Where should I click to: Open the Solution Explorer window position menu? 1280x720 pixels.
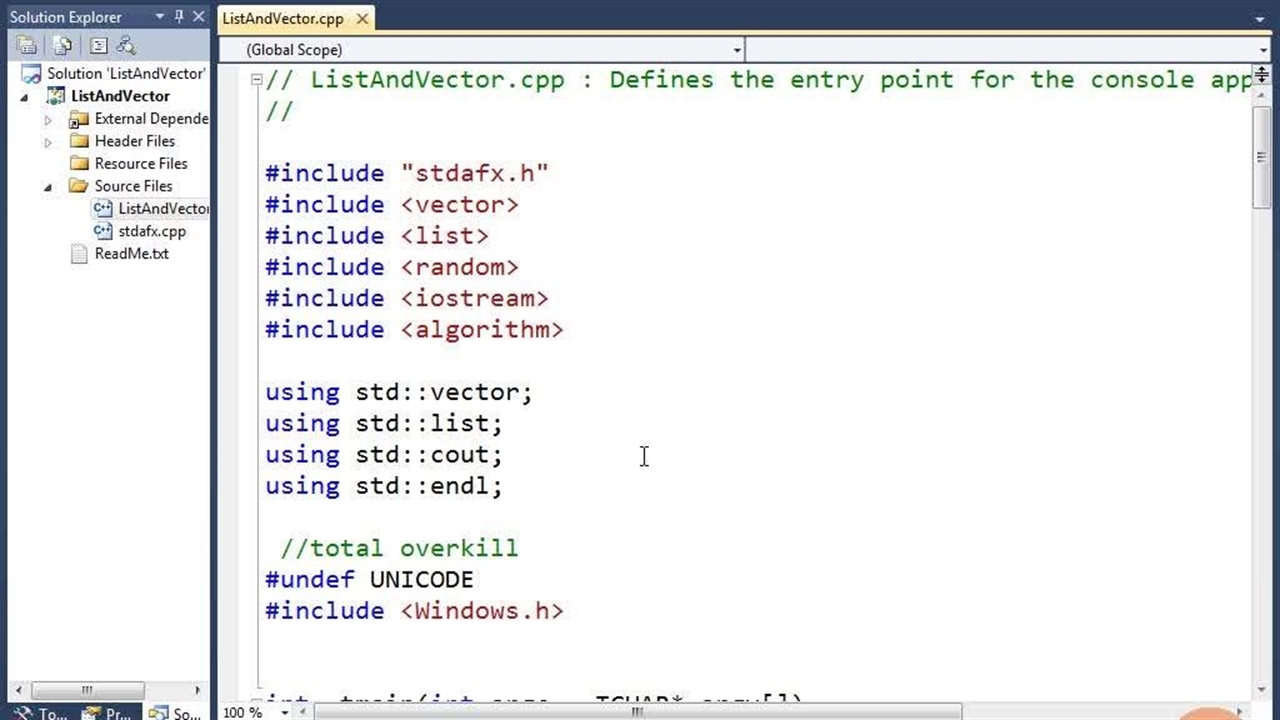click(x=160, y=17)
